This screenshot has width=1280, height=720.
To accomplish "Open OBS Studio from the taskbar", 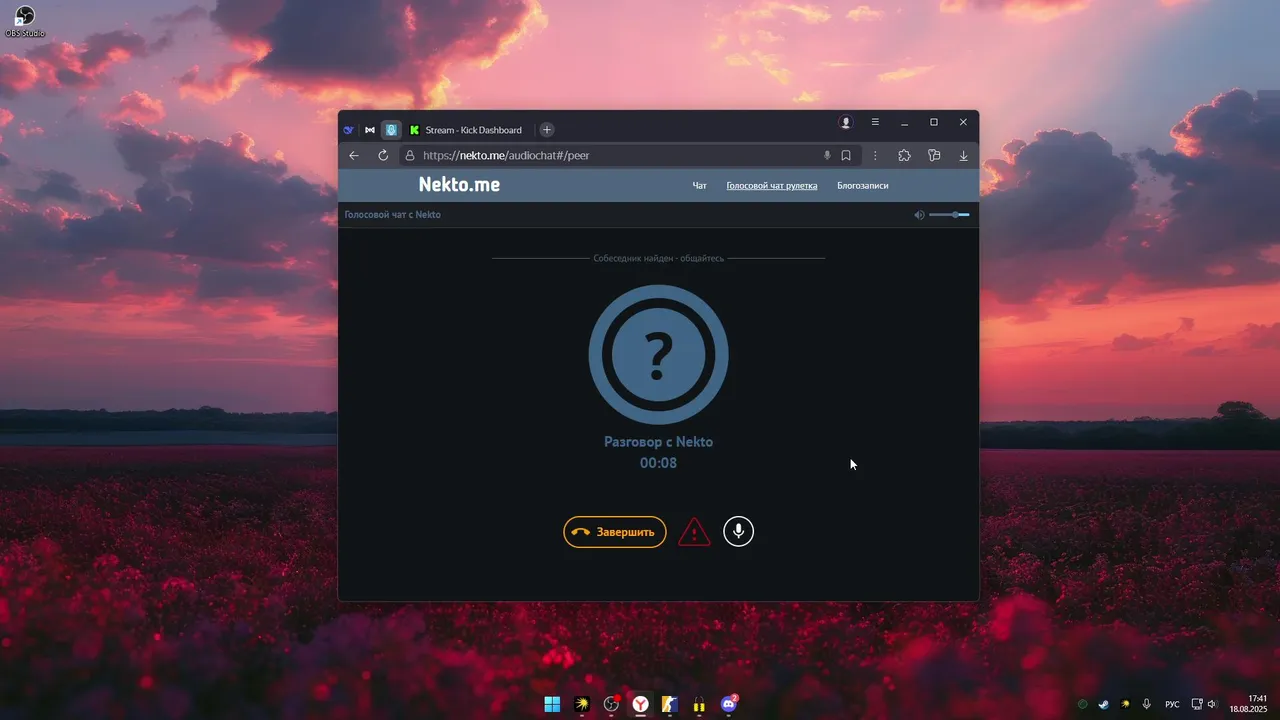I will click(611, 705).
